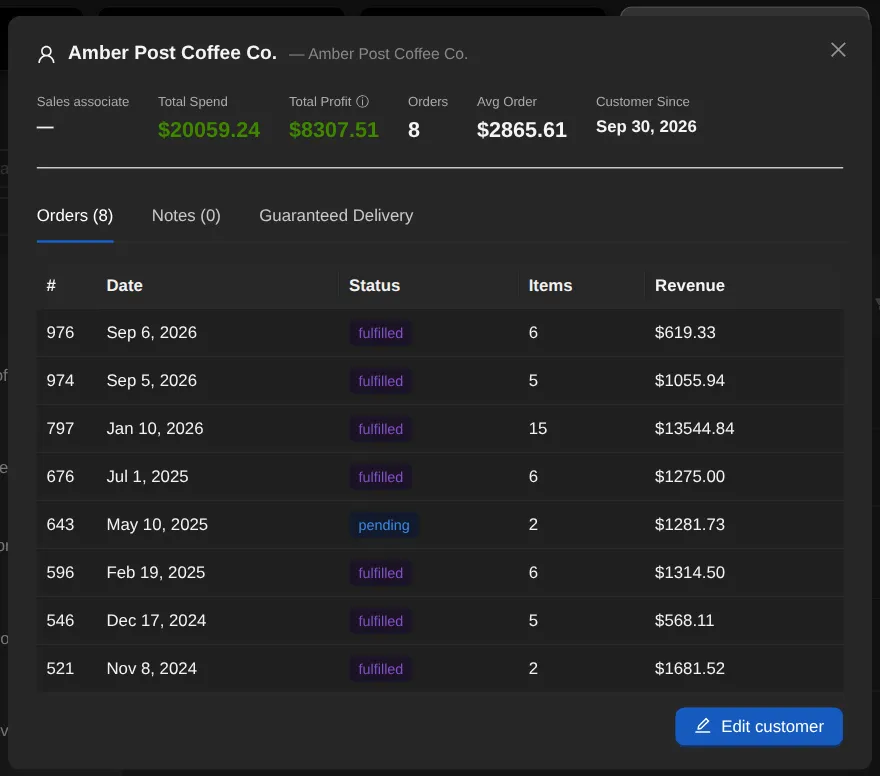Close the customer details dialog
Viewport: 880px width, 776px height.
tap(837, 50)
